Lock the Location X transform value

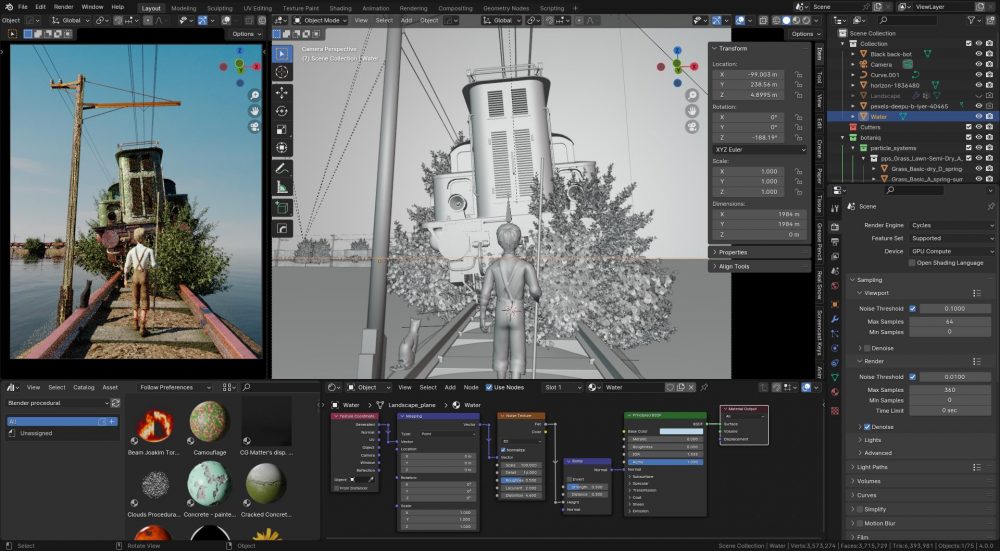tap(798, 75)
